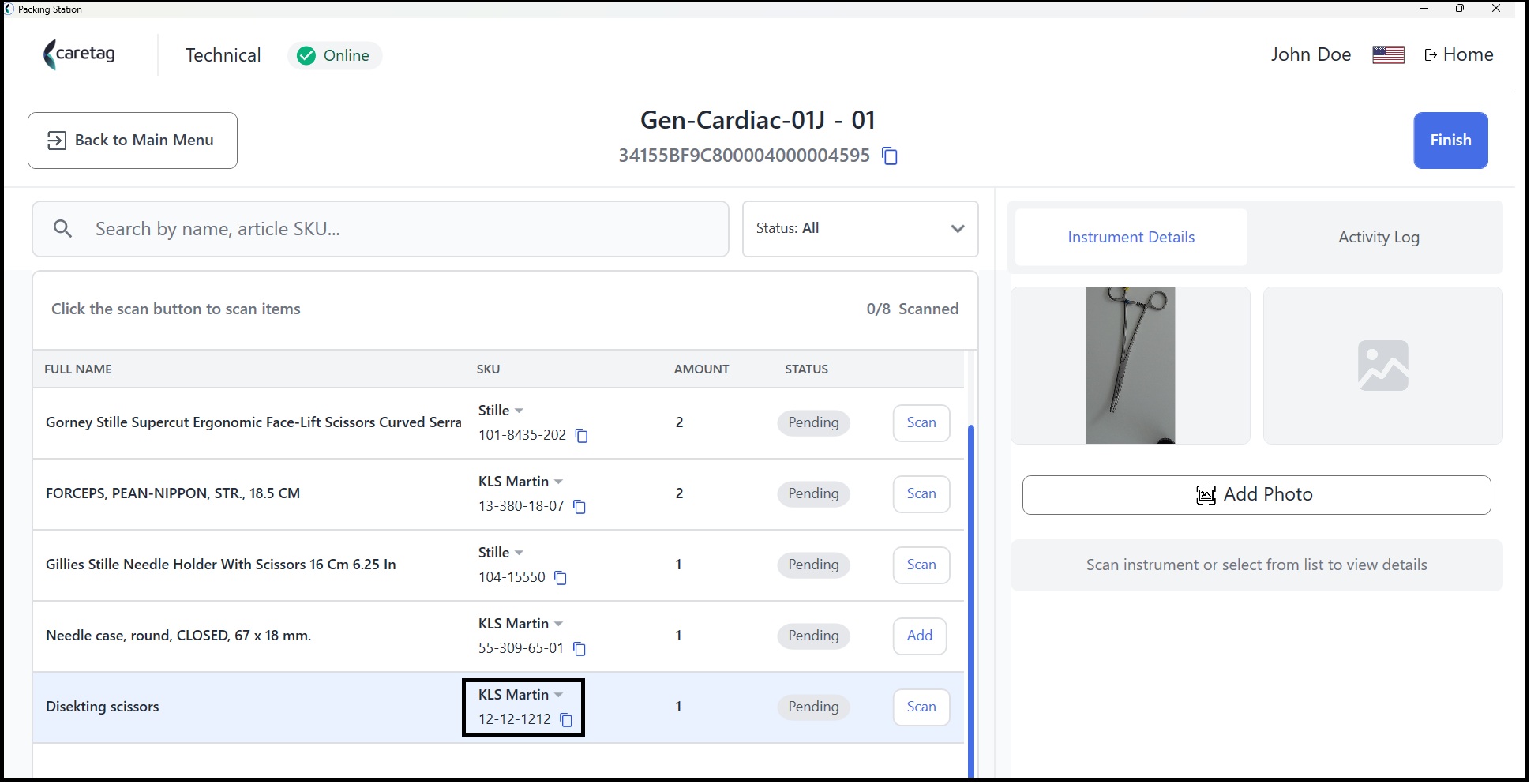Copy SKU 13-380-18-07 to clipboard
The image size is (1538, 784).
580,507
